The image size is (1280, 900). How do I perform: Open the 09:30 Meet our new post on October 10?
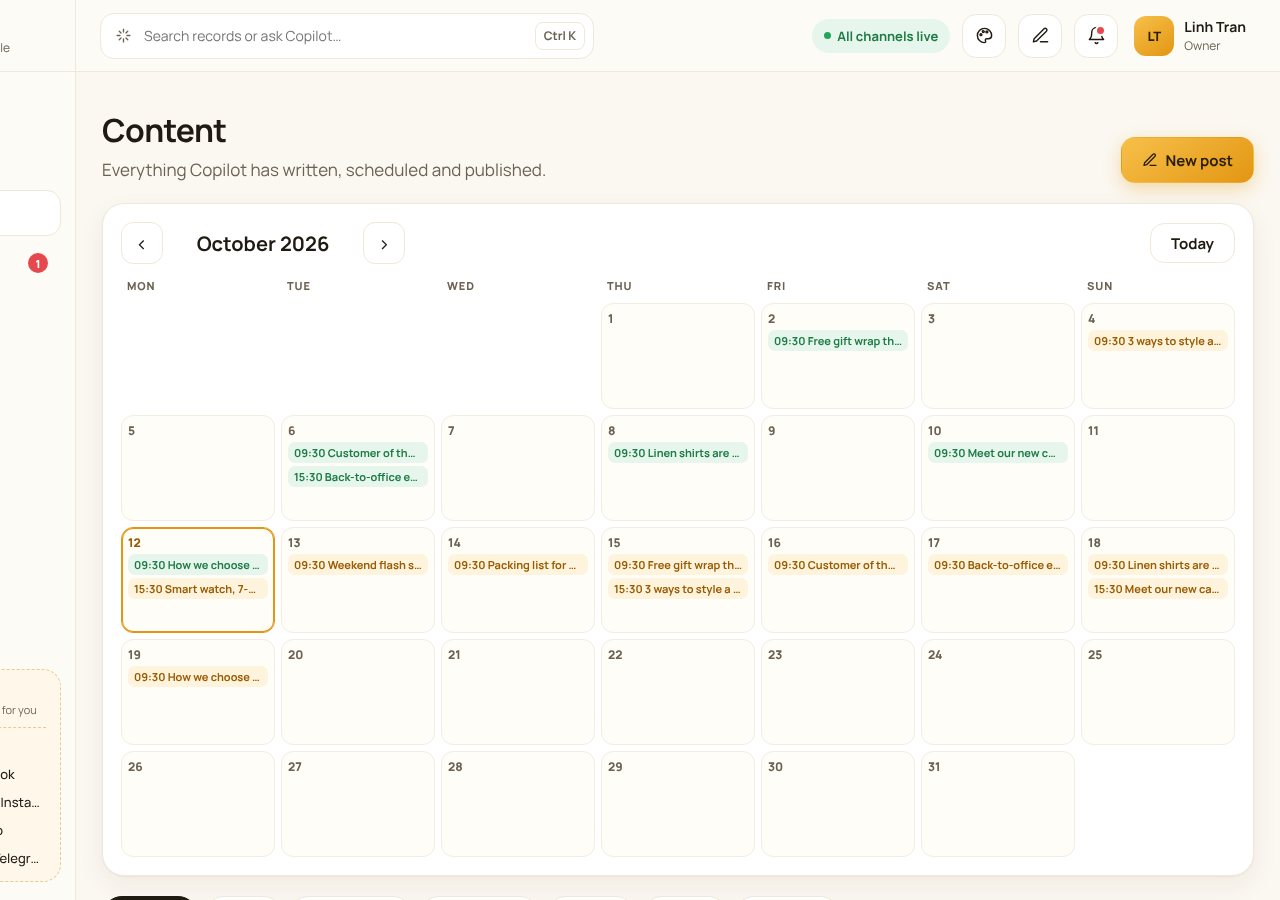pyautogui.click(x=998, y=453)
